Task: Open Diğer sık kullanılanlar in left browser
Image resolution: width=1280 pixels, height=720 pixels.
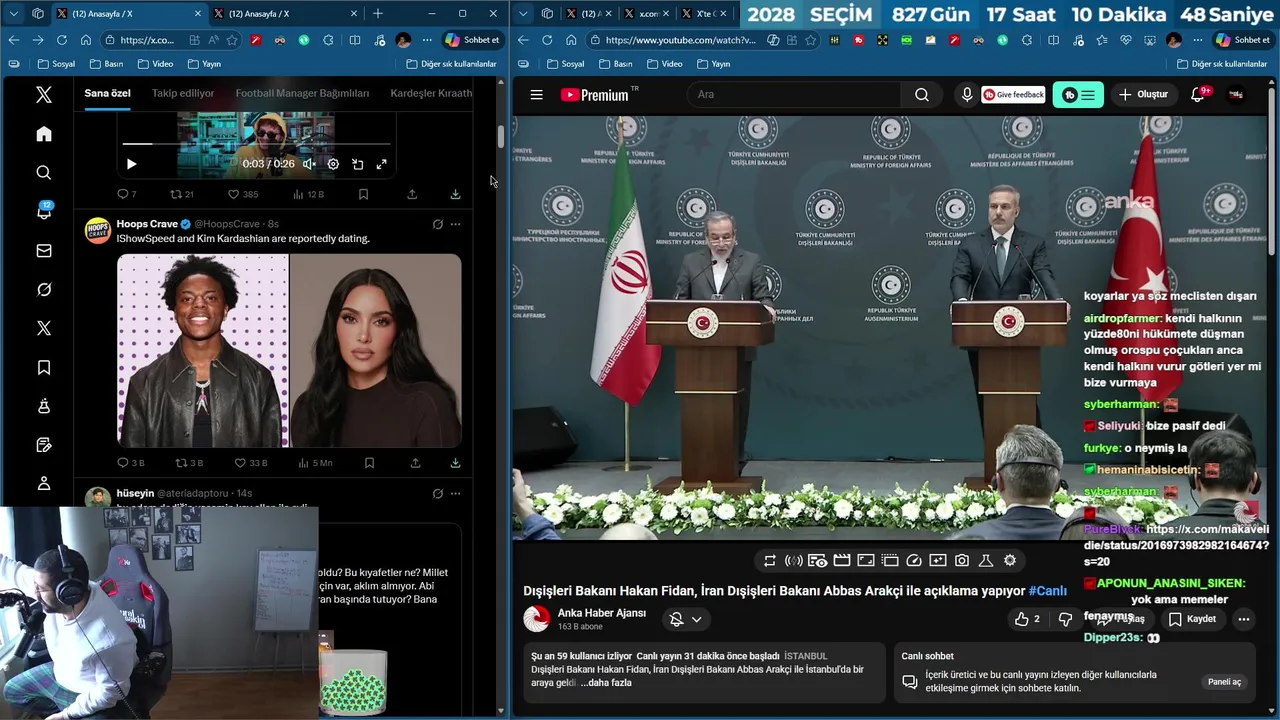Action: (x=451, y=64)
